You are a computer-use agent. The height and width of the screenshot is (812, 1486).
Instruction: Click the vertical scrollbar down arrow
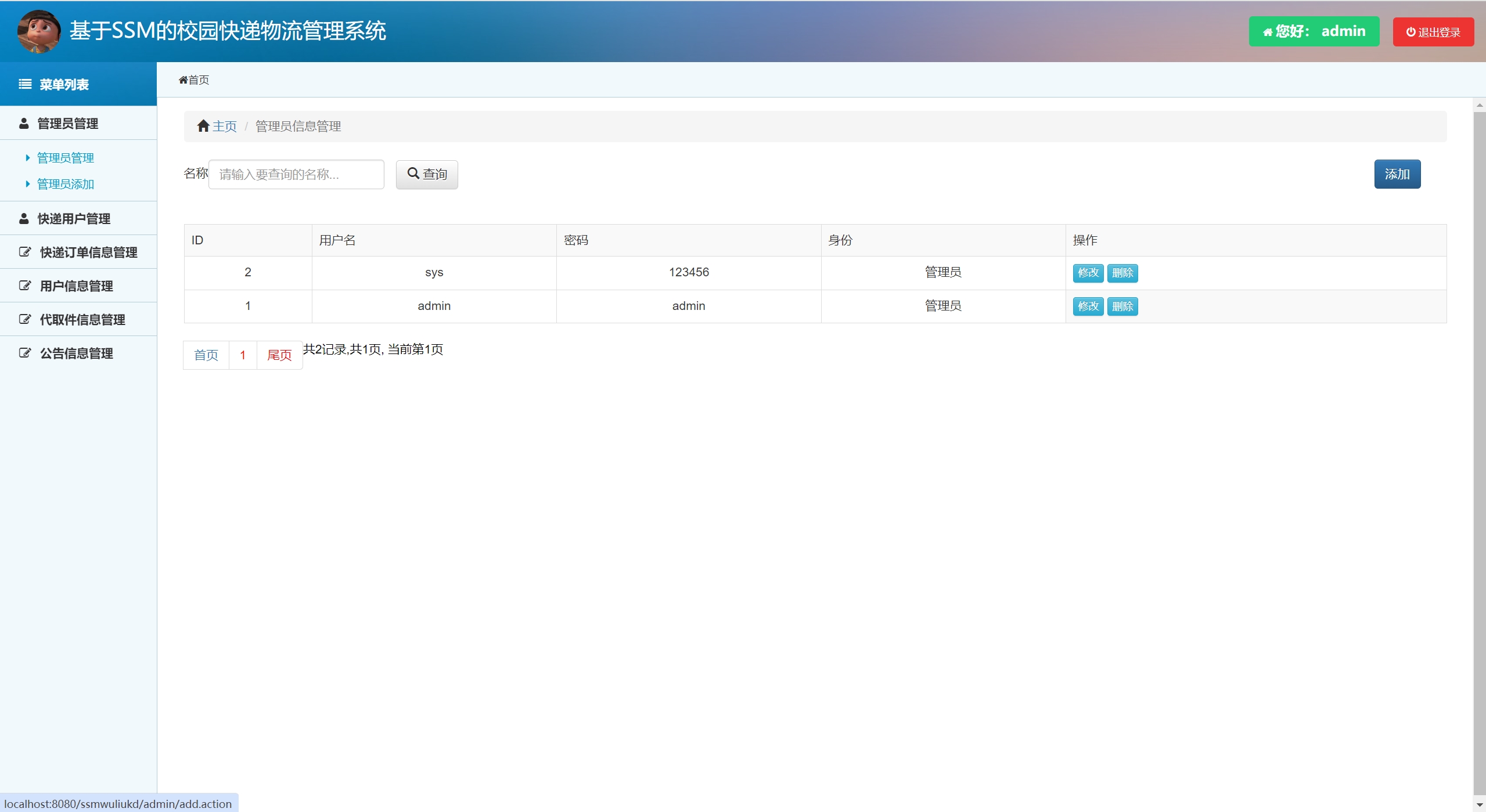1479,805
